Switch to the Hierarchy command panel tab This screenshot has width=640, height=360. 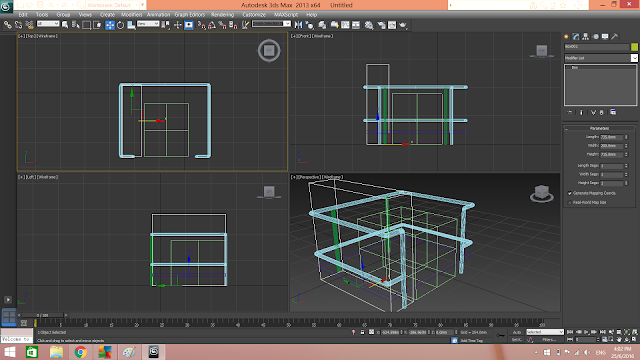(586, 37)
